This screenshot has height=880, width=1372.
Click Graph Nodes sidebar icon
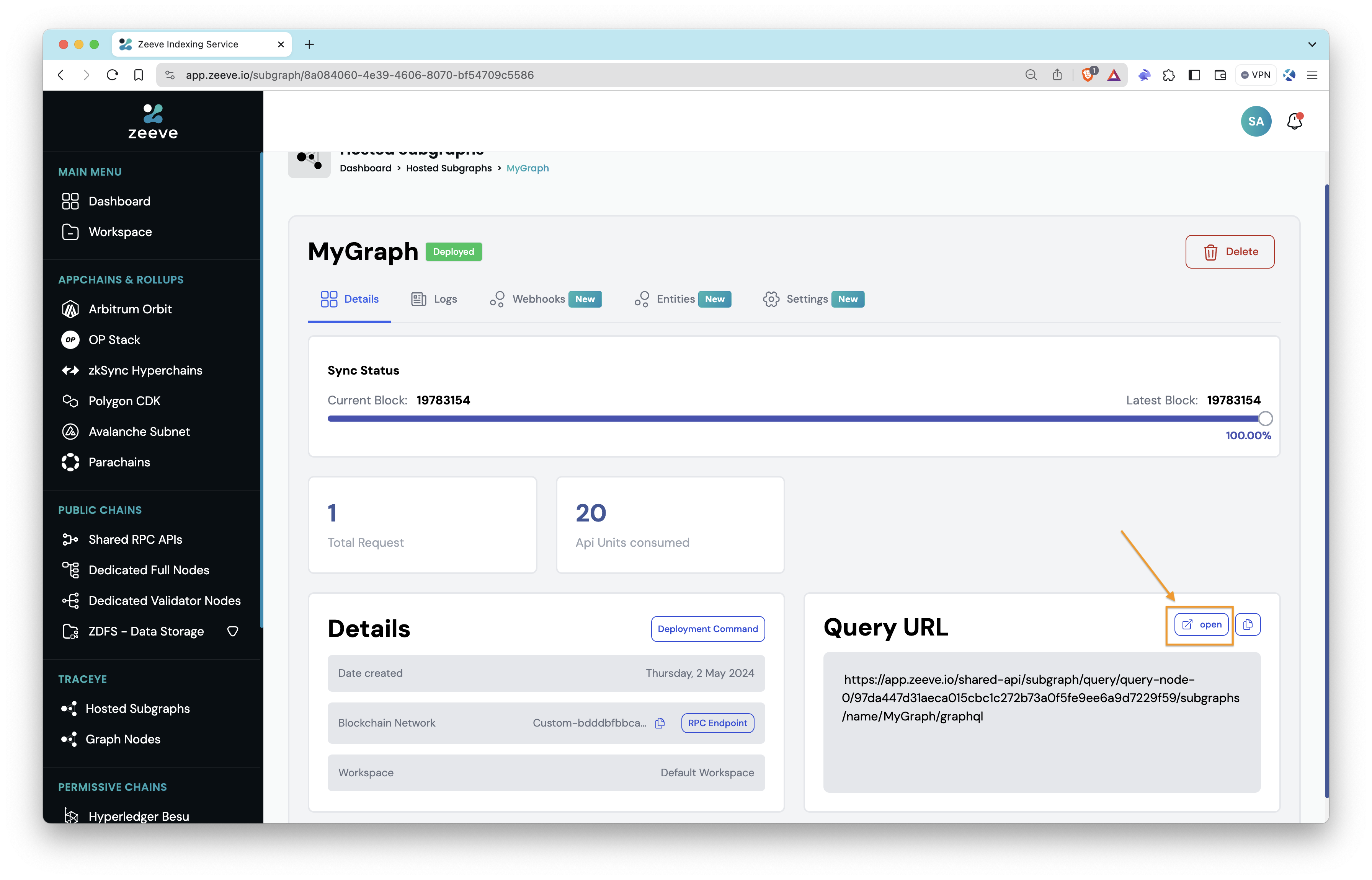coord(69,740)
